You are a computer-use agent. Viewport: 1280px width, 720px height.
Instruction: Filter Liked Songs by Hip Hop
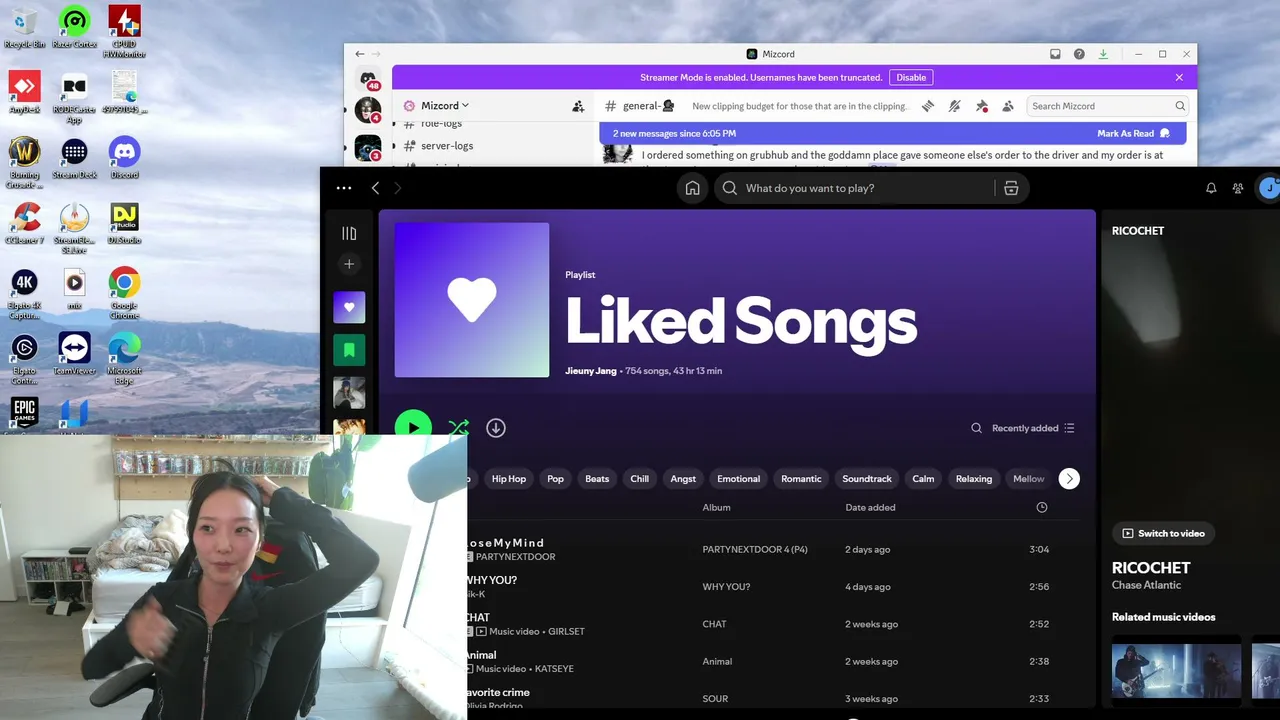point(509,479)
